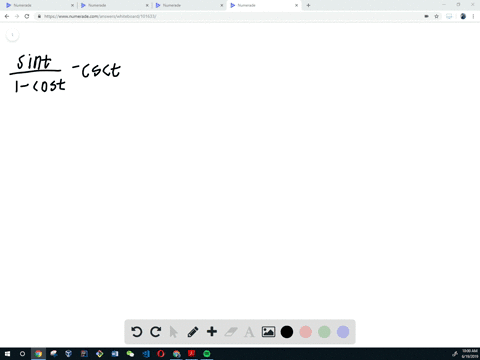The image size is (480, 360).
Task: Click the undo button in whiteboard toolbar
Action: click(x=137, y=332)
